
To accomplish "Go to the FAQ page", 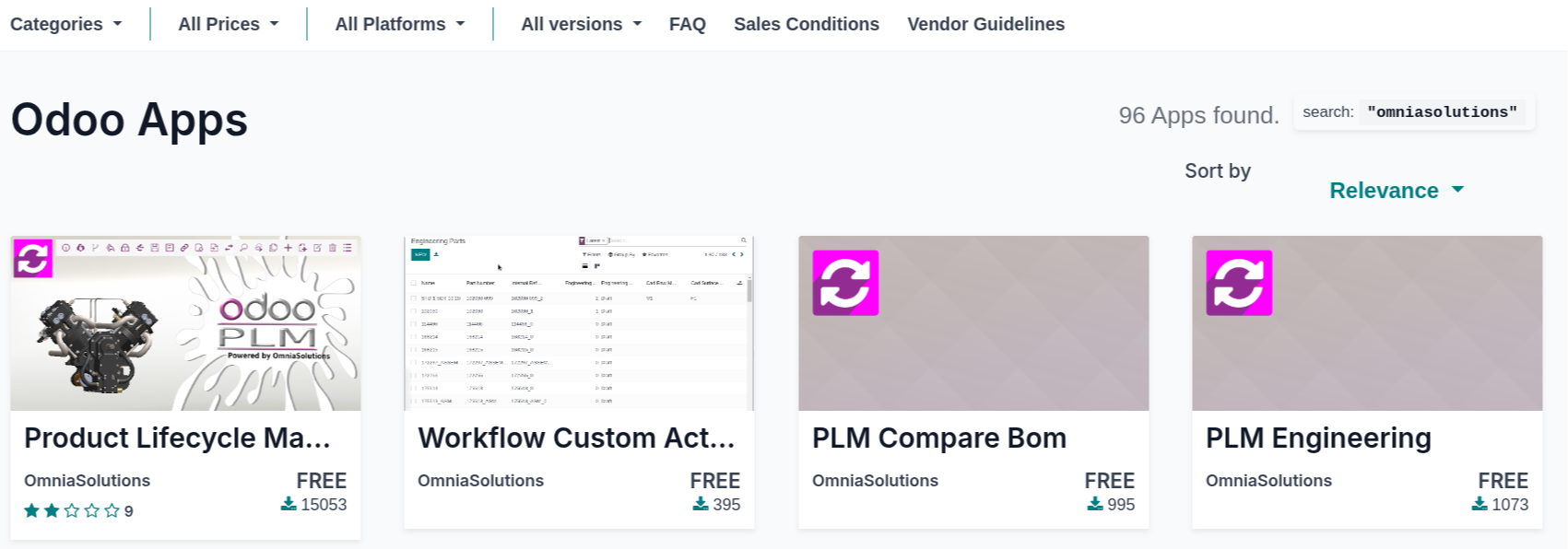I will 688,25.
